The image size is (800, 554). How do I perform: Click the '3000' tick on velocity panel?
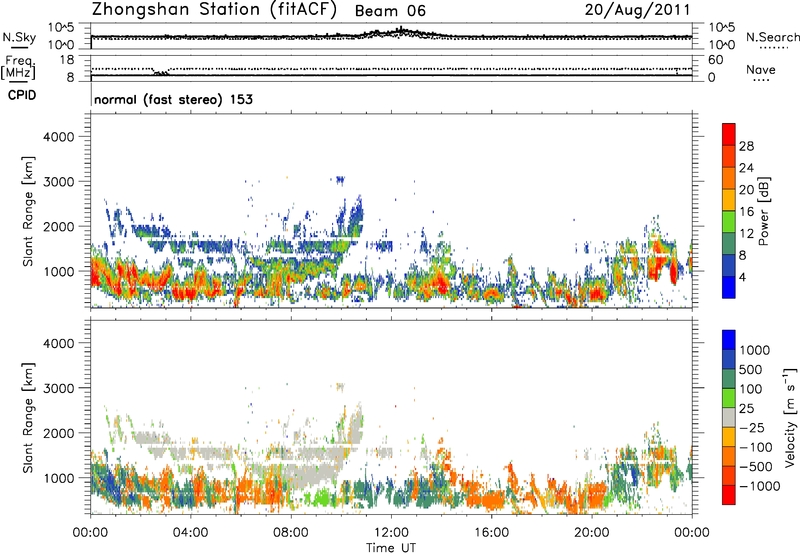[59, 388]
